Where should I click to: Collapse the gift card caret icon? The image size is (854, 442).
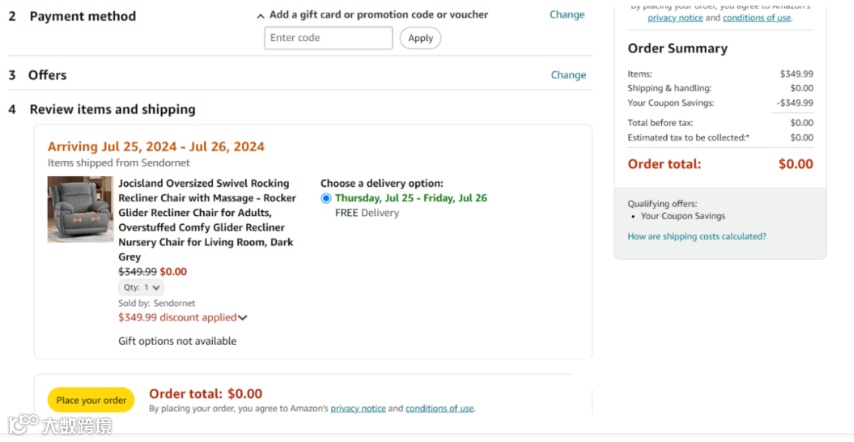tap(261, 16)
